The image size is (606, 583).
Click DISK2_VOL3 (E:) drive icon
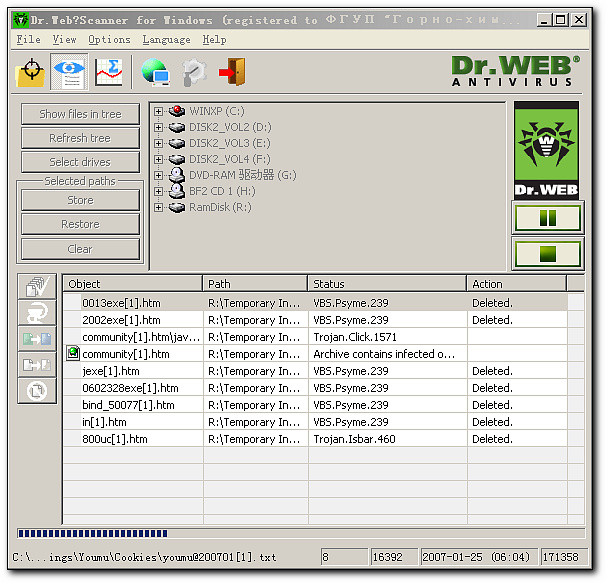(x=177, y=143)
